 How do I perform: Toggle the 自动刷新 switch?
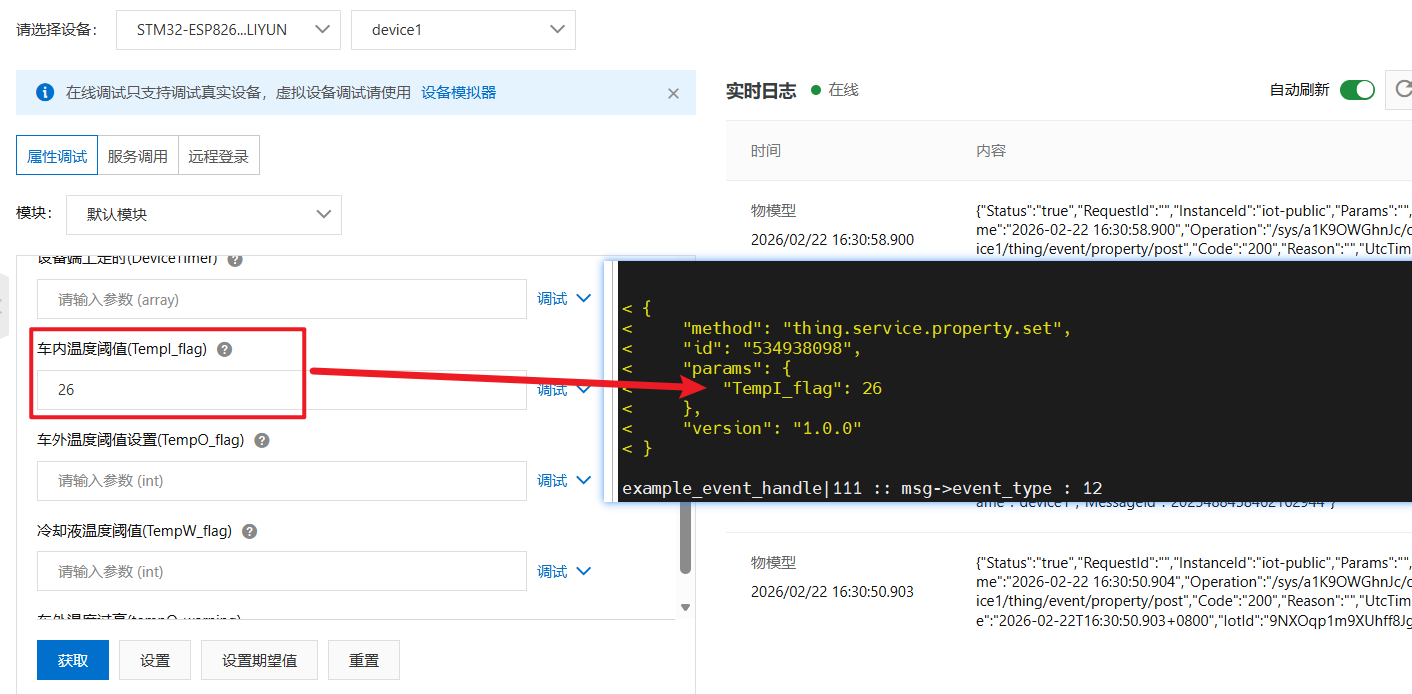pyautogui.click(x=1358, y=90)
